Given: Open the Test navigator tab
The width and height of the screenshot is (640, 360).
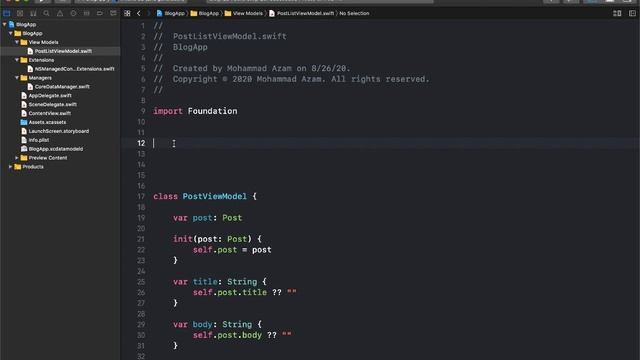Looking at the screenshot, I should (73, 13).
